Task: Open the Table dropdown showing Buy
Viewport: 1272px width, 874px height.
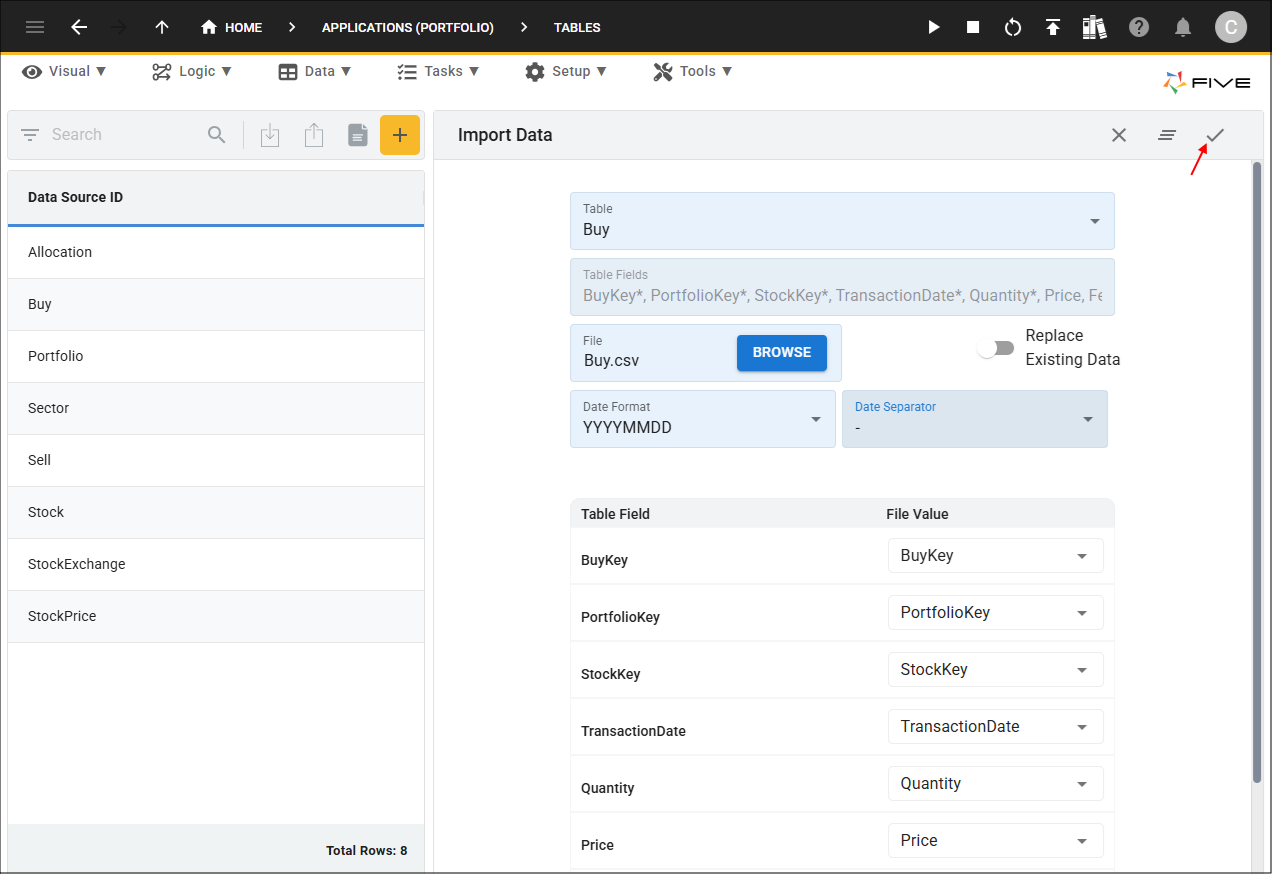Action: click(x=842, y=221)
